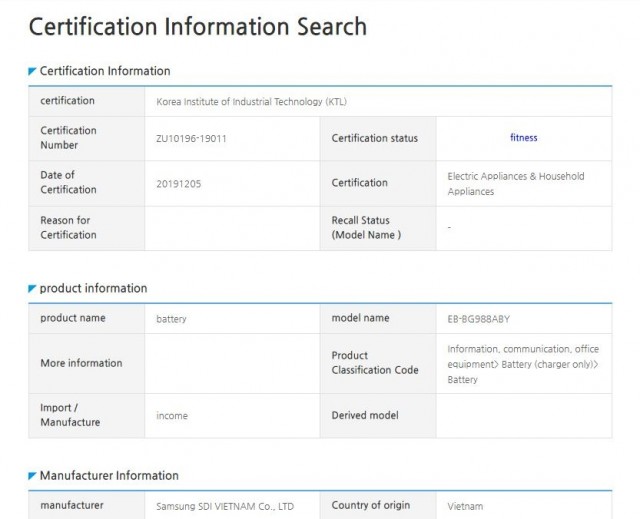Click the model name value EB-BG988ABY
640x519 pixels.
click(485, 319)
